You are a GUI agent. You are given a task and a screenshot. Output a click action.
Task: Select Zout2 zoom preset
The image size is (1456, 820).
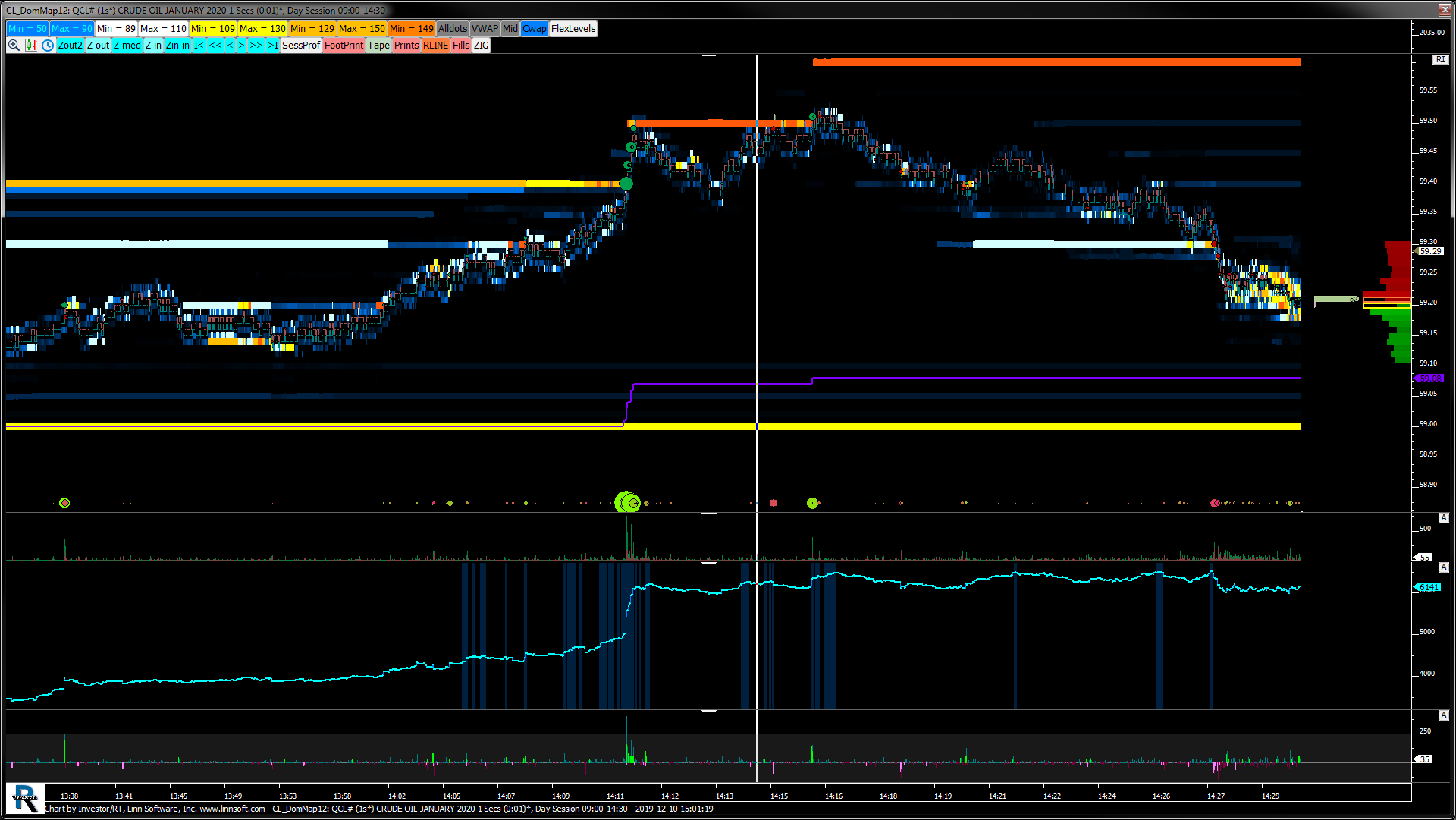[x=71, y=46]
